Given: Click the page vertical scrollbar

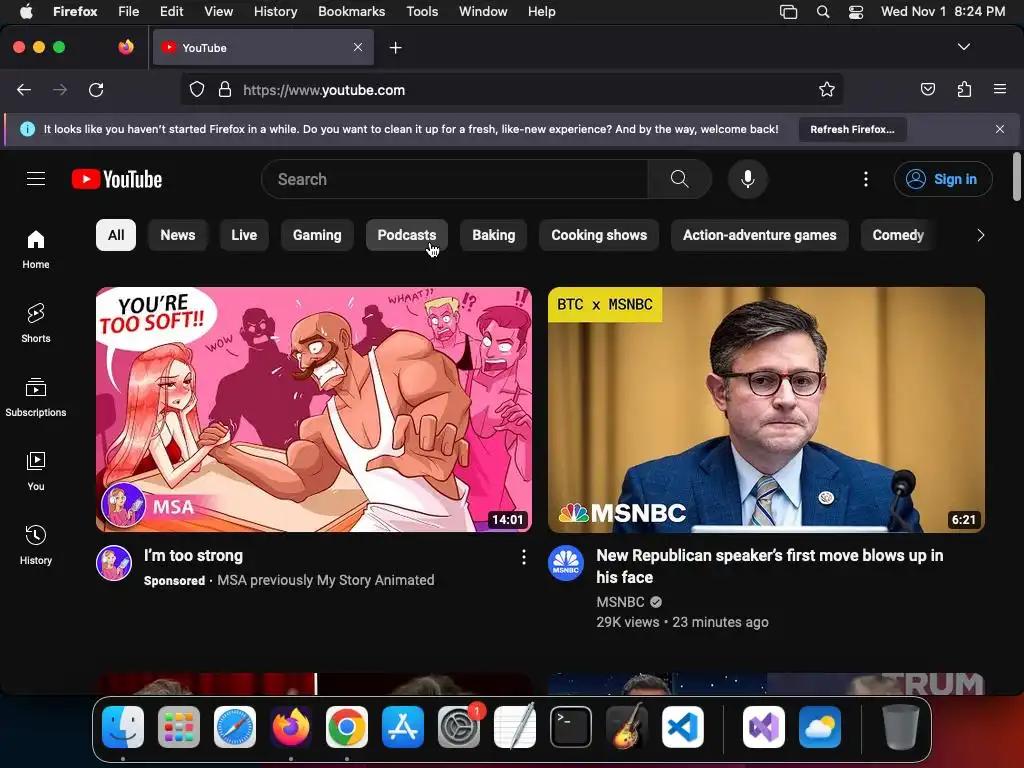Looking at the screenshot, I should click(1017, 177).
